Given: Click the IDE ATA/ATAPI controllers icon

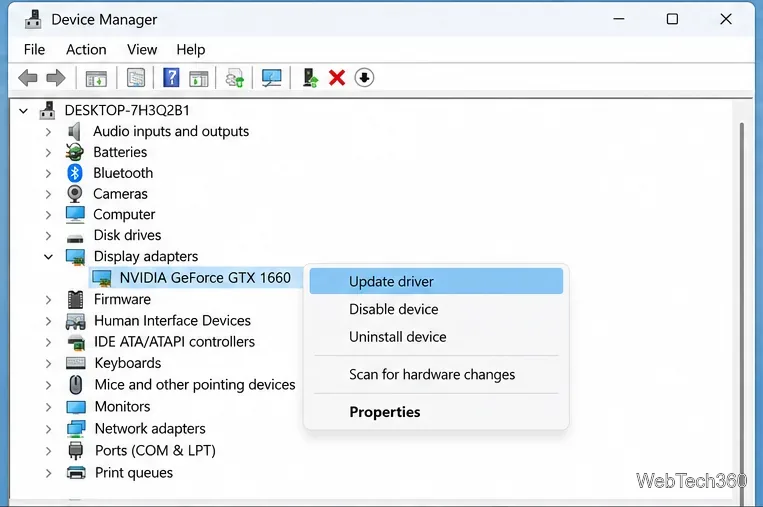Looking at the screenshot, I should [x=76, y=342].
